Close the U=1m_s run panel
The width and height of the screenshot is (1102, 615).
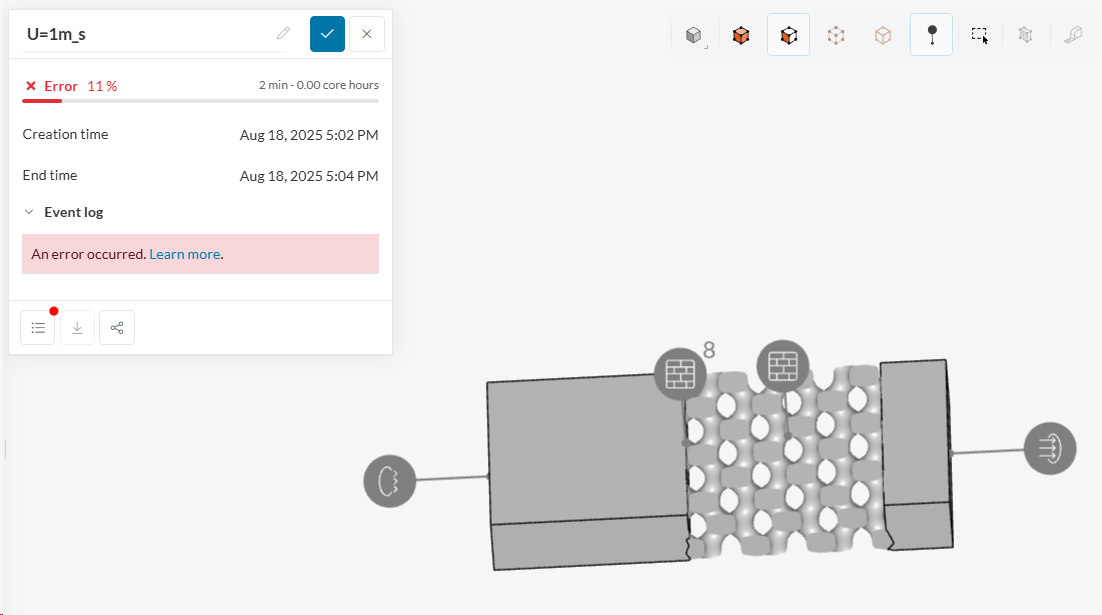tap(367, 34)
